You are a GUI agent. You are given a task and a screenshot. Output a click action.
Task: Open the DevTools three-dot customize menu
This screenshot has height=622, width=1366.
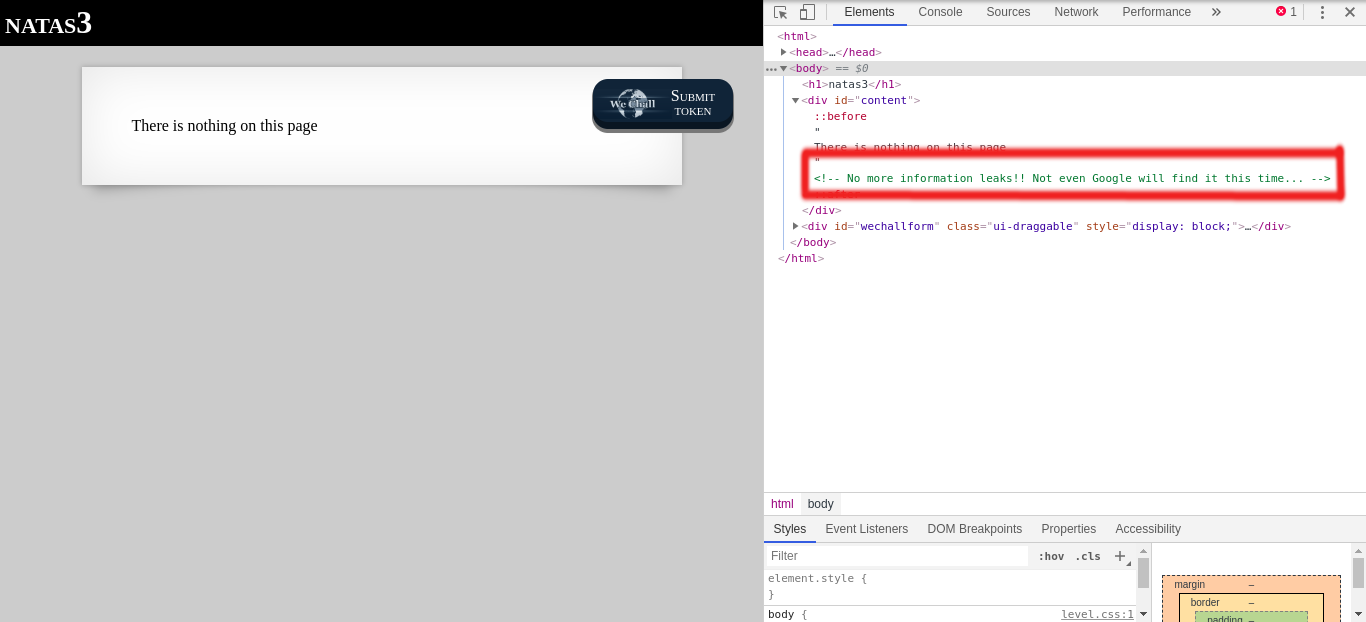pyautogui.click(x=1322, y=12)
